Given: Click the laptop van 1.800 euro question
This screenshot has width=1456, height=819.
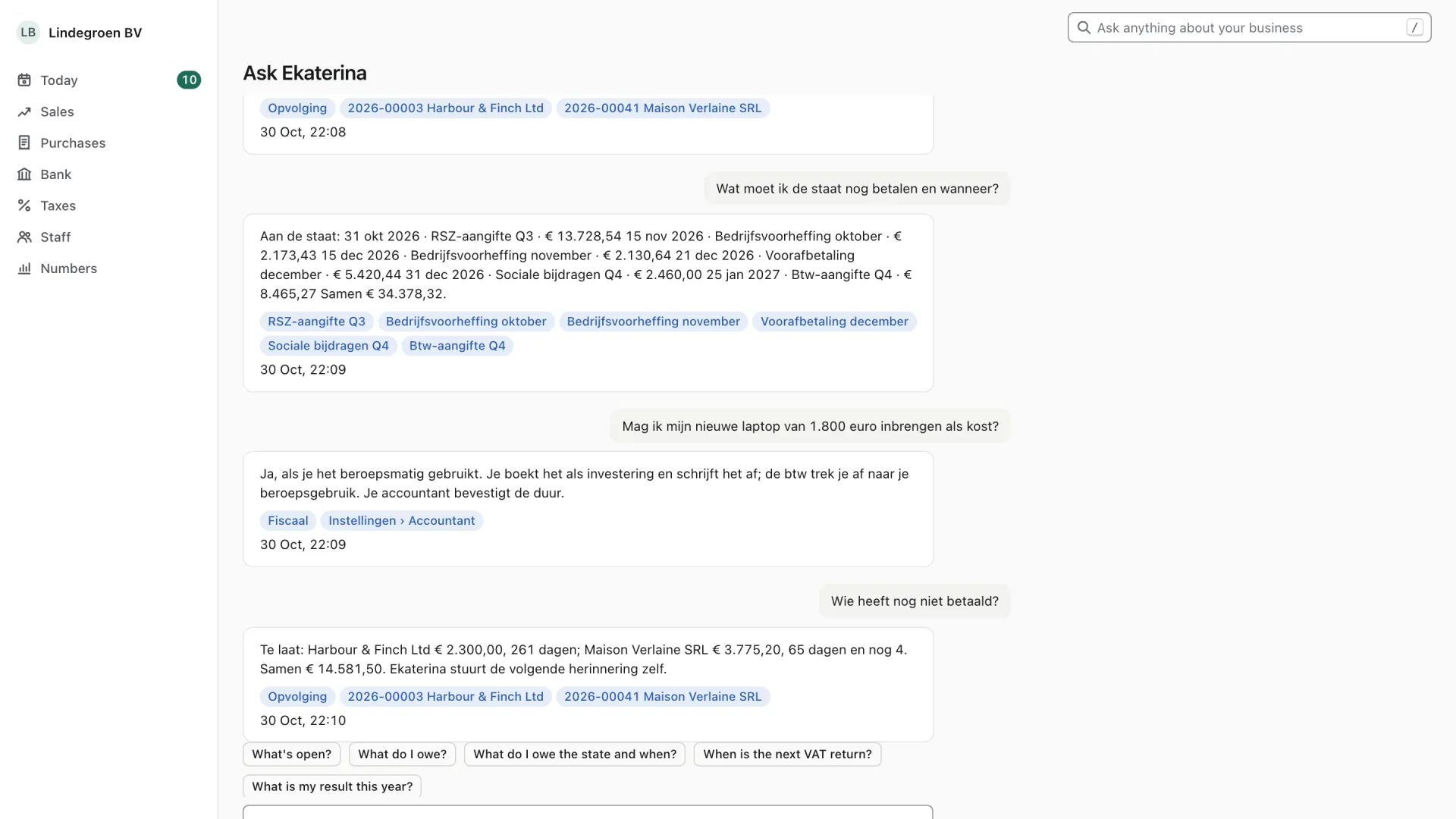Looking at the screenshot, I should click(810, 426).
